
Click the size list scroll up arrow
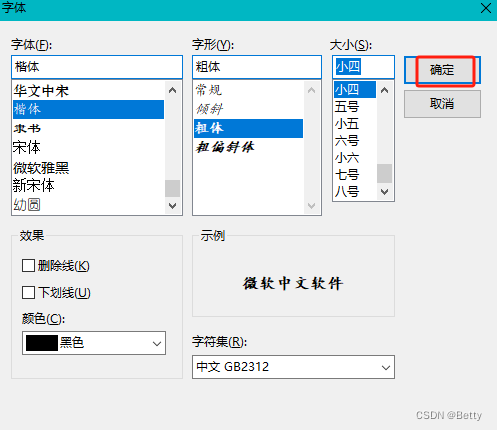(384, 90)
